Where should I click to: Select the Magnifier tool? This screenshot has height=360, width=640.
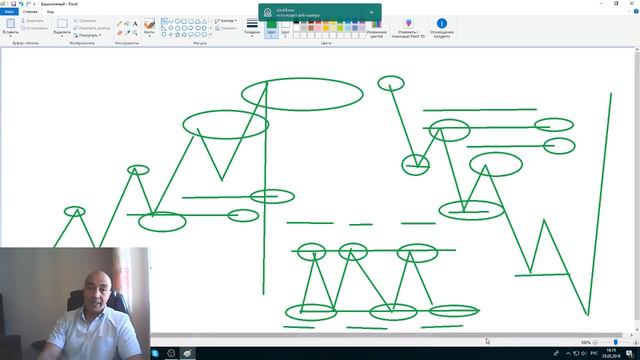(x=135, y=32)
